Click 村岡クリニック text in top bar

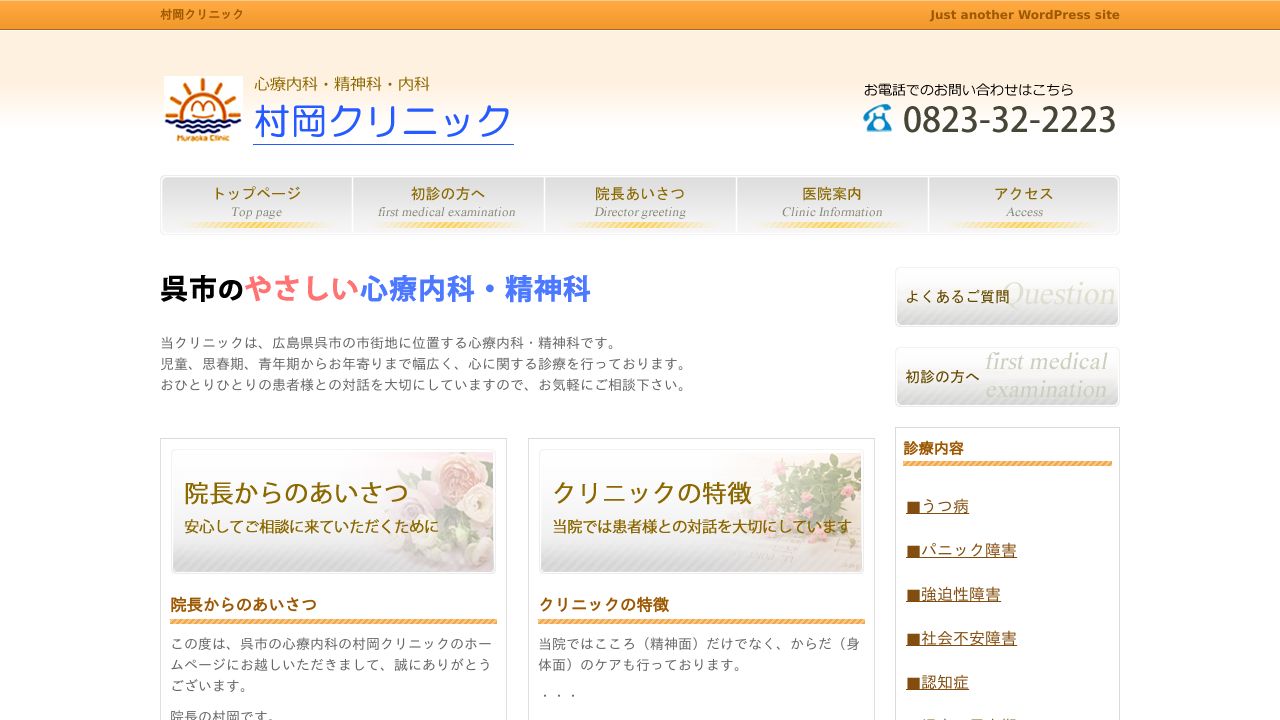(x=202, y=15)
